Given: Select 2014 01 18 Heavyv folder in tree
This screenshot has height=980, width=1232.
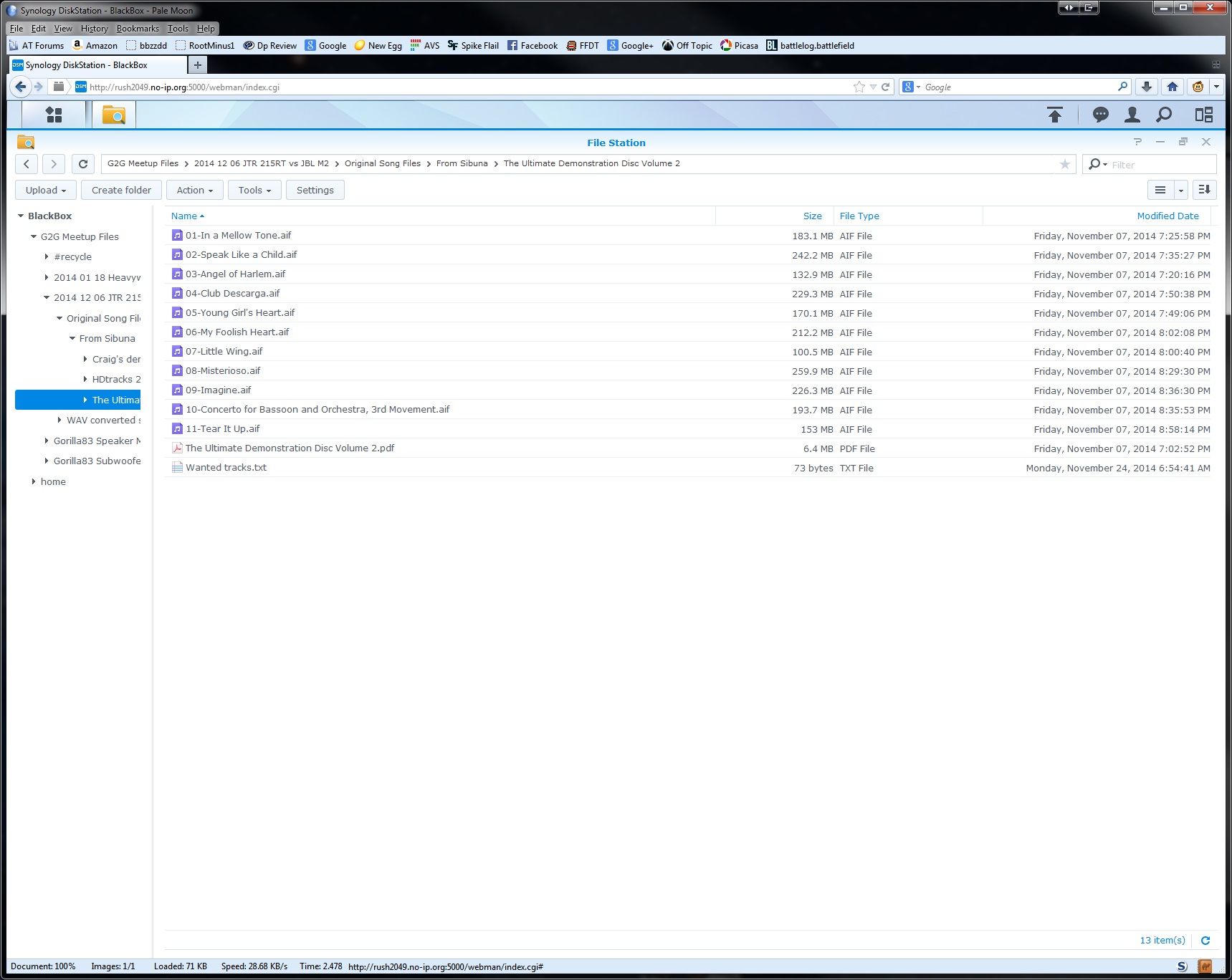Looking at the screenshot, I should (97, 277).
